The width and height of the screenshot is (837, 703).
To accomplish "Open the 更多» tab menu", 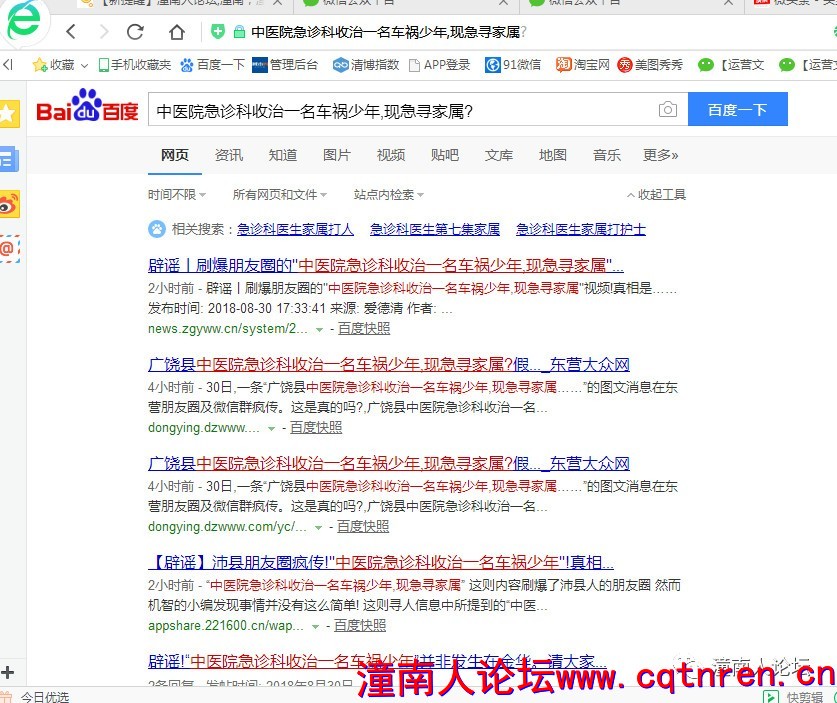I will [660, 155].
